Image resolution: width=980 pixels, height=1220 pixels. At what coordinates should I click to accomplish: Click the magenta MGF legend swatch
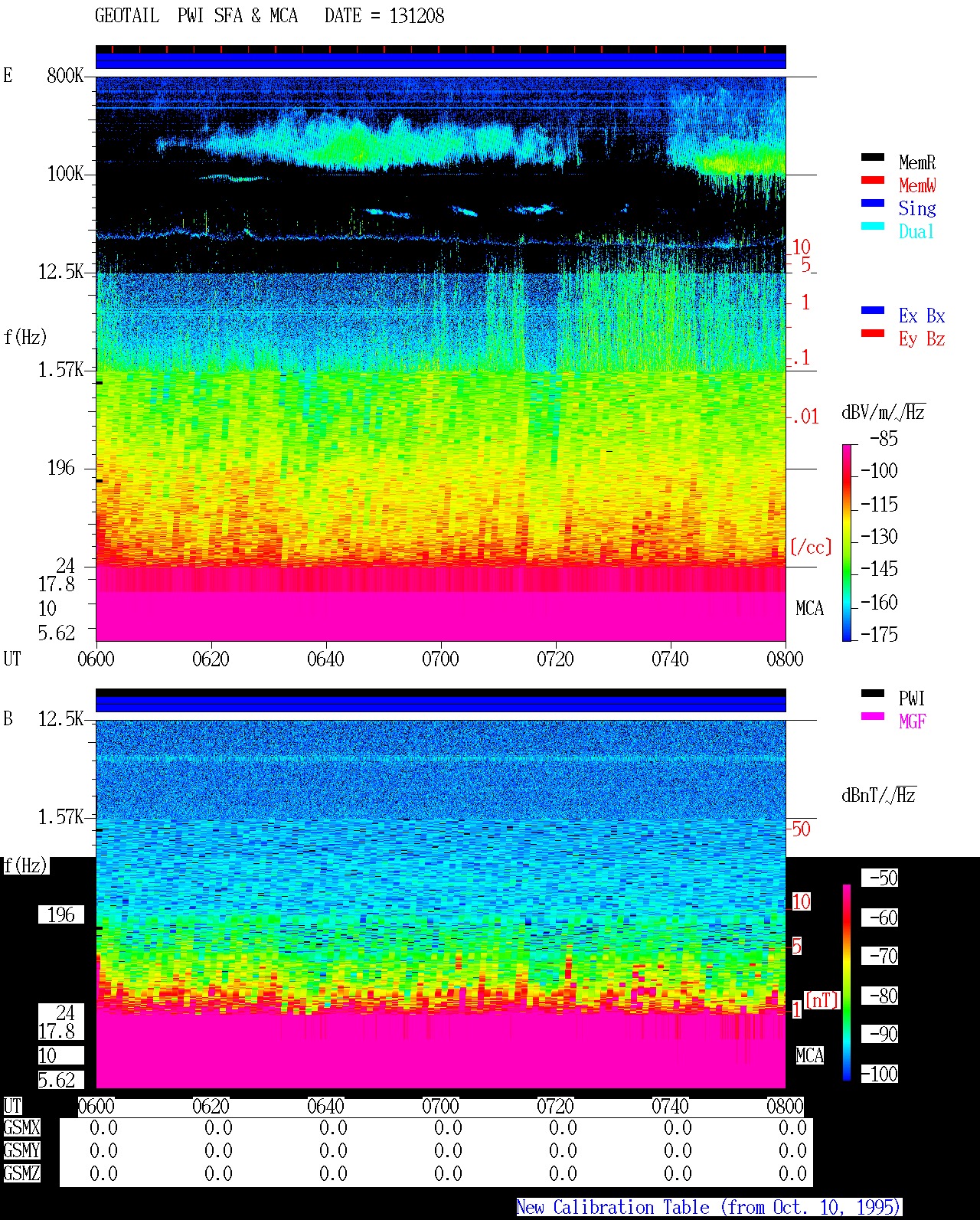click(873, 716)
